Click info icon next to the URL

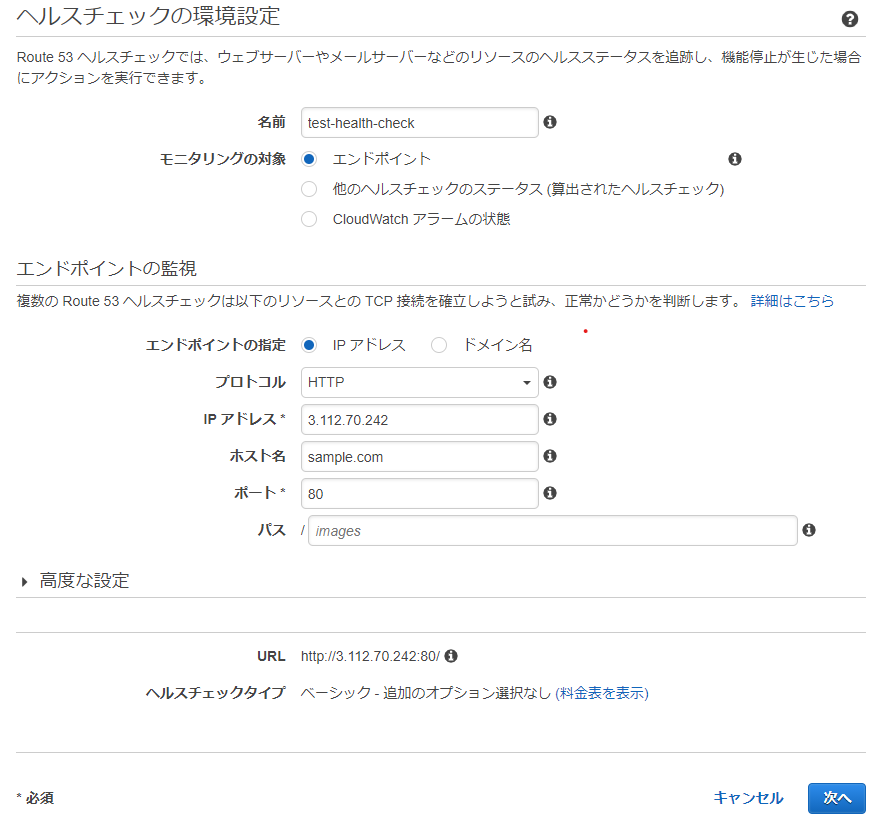(451, 656)
